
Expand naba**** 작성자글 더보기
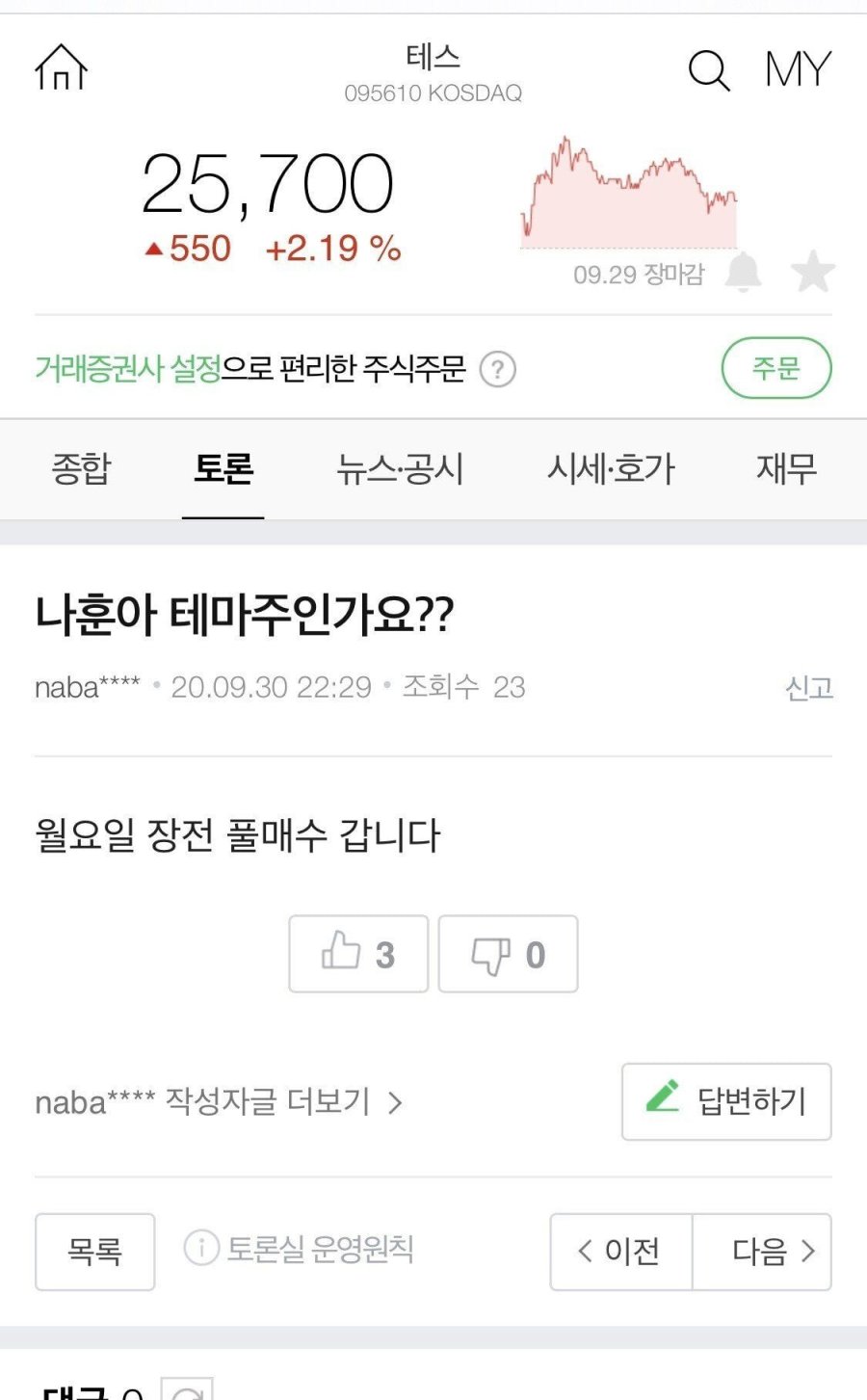tap(219, 1102)
